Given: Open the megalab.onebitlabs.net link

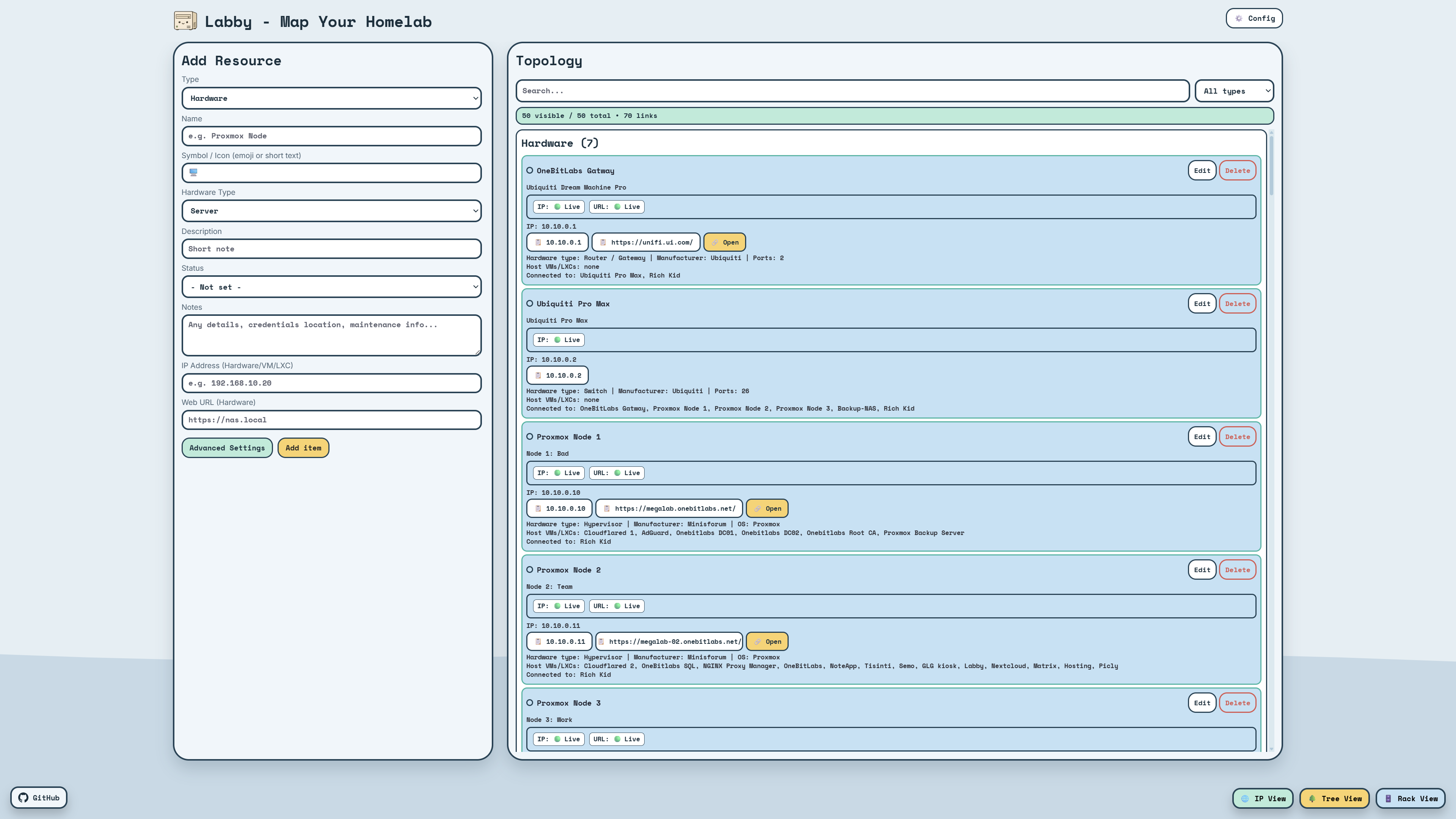Looking at the screenshot, I should click(x=767, y=509).
